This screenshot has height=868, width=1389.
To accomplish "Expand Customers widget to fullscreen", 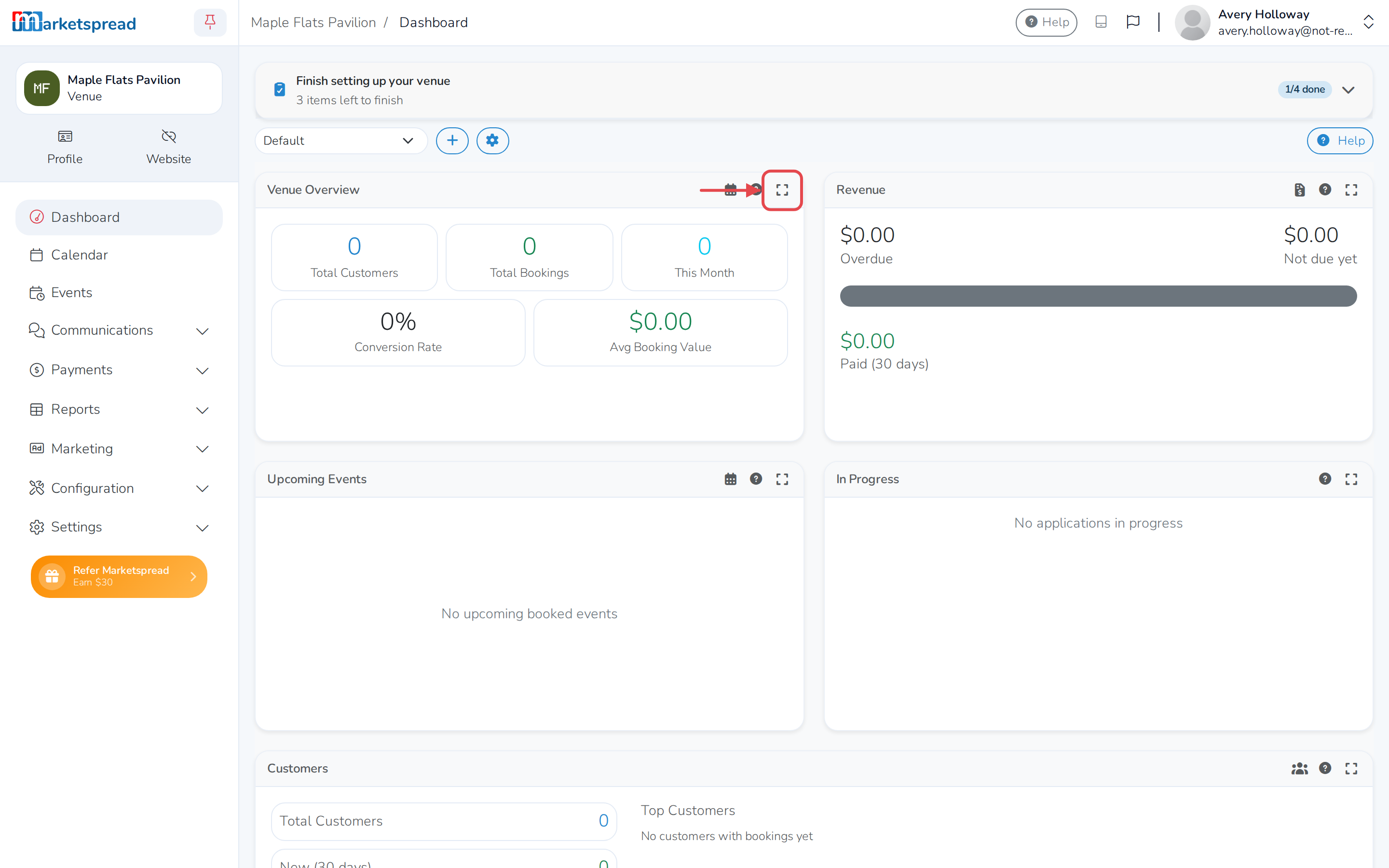I will [1351, 769].
